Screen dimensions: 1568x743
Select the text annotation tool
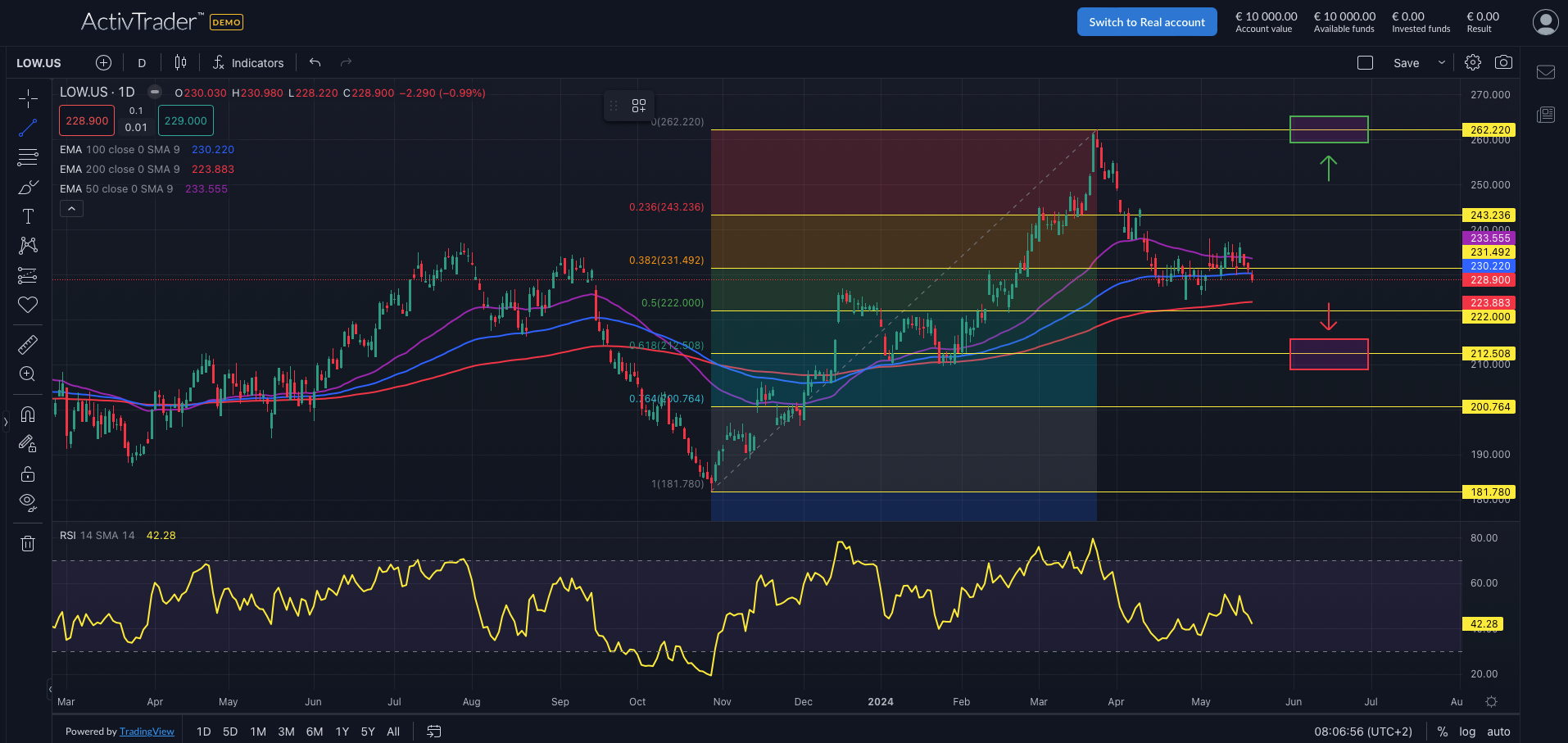(x=28, y=216)
